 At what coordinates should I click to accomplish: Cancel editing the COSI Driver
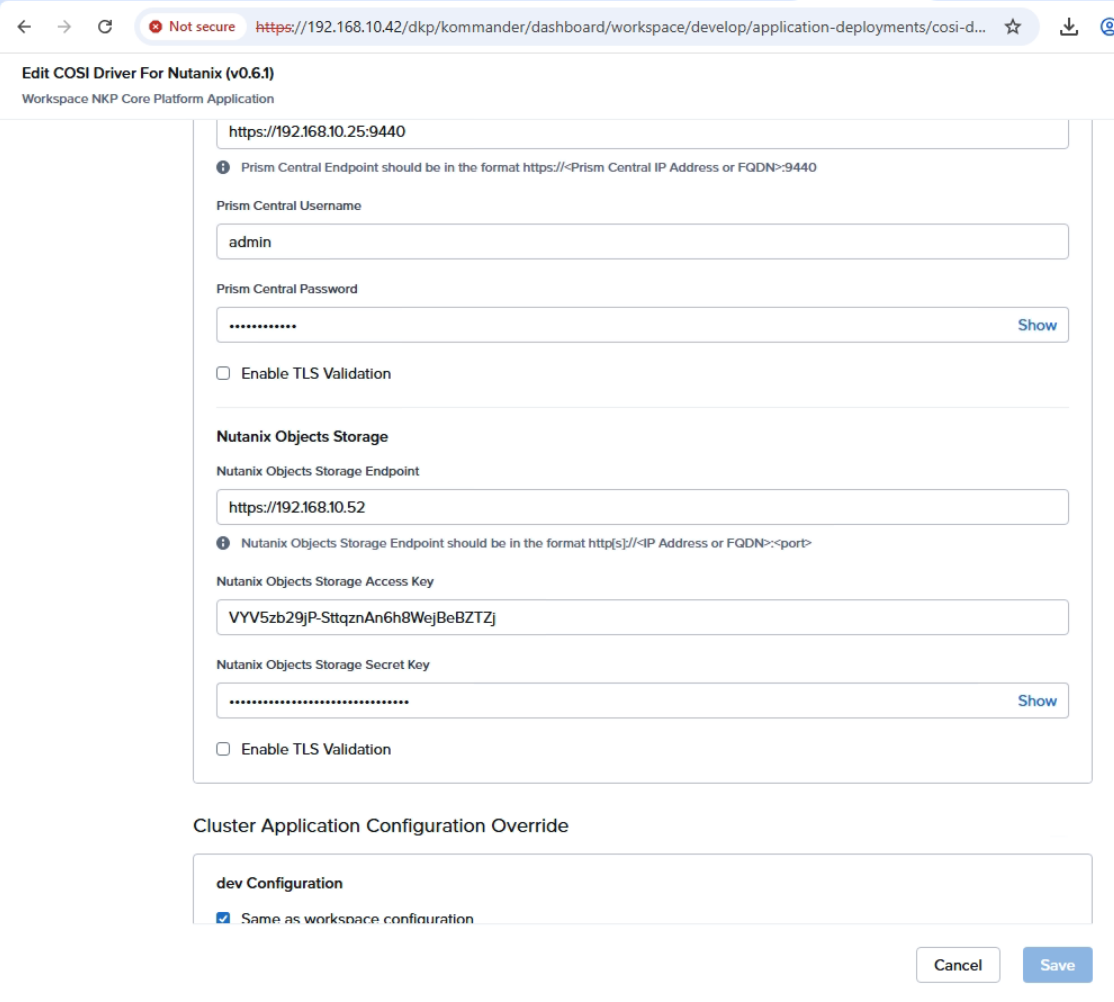[958, 965]
